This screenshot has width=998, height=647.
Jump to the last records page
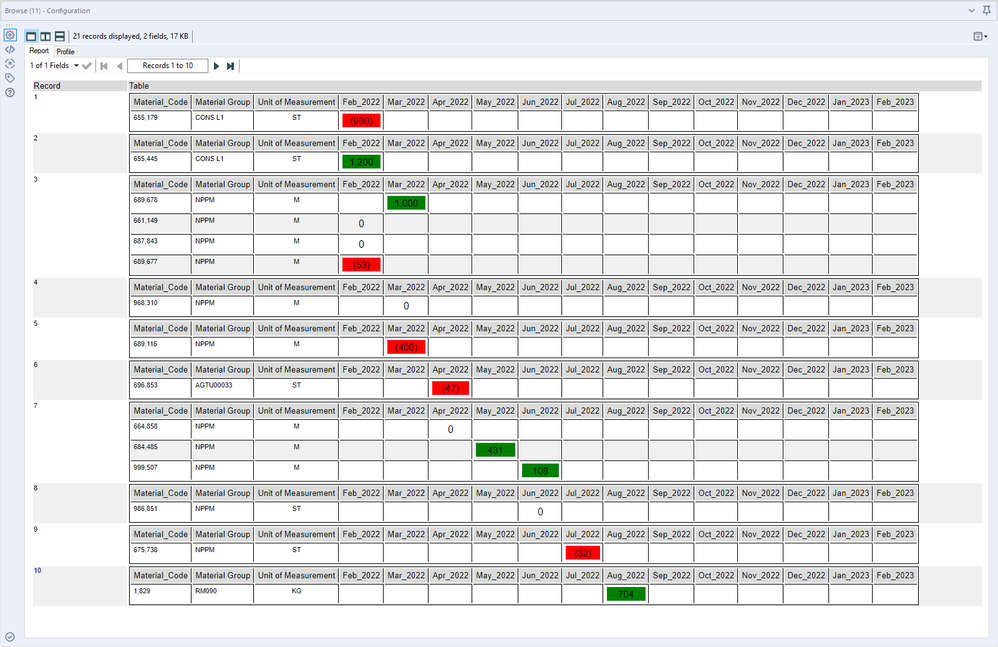[x=230, y=66]
